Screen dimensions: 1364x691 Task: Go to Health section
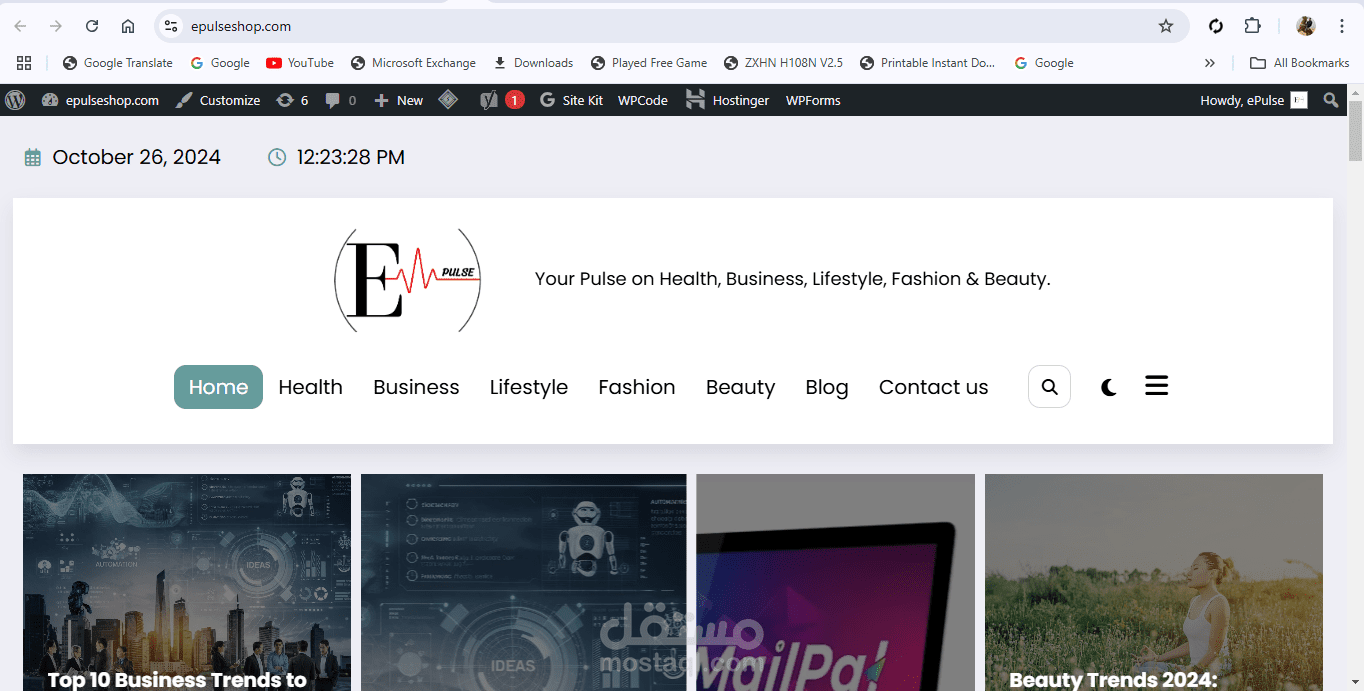coord(310,387)
